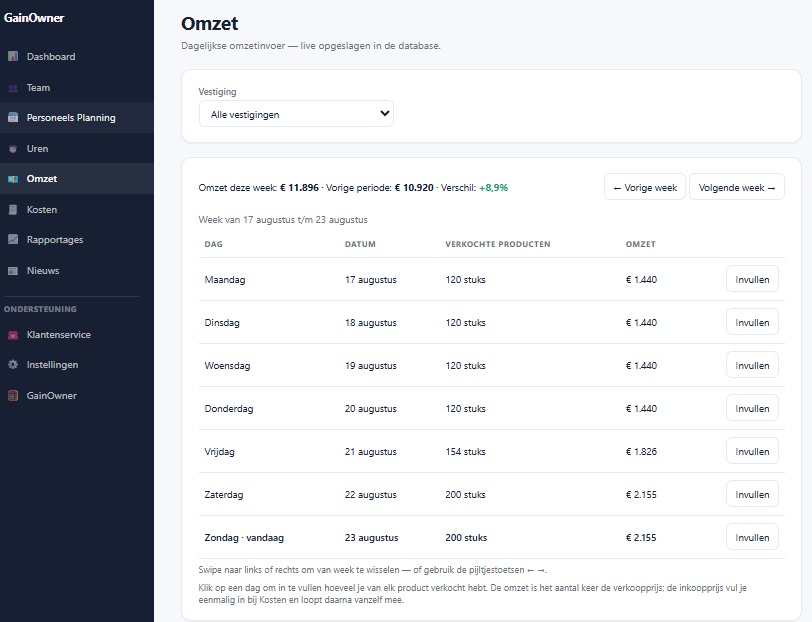The height and width of the screenshot is (622, 812).
Task: Click the Personeels Planning calendar icon
Action: pos(13,118)
